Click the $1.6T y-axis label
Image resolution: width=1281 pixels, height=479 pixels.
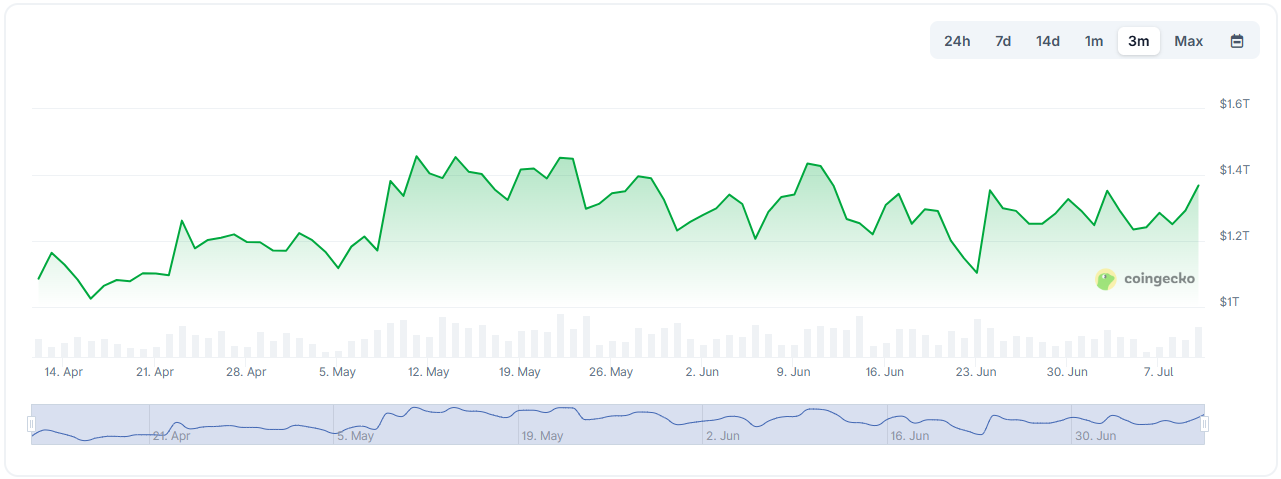[1234, 104]
